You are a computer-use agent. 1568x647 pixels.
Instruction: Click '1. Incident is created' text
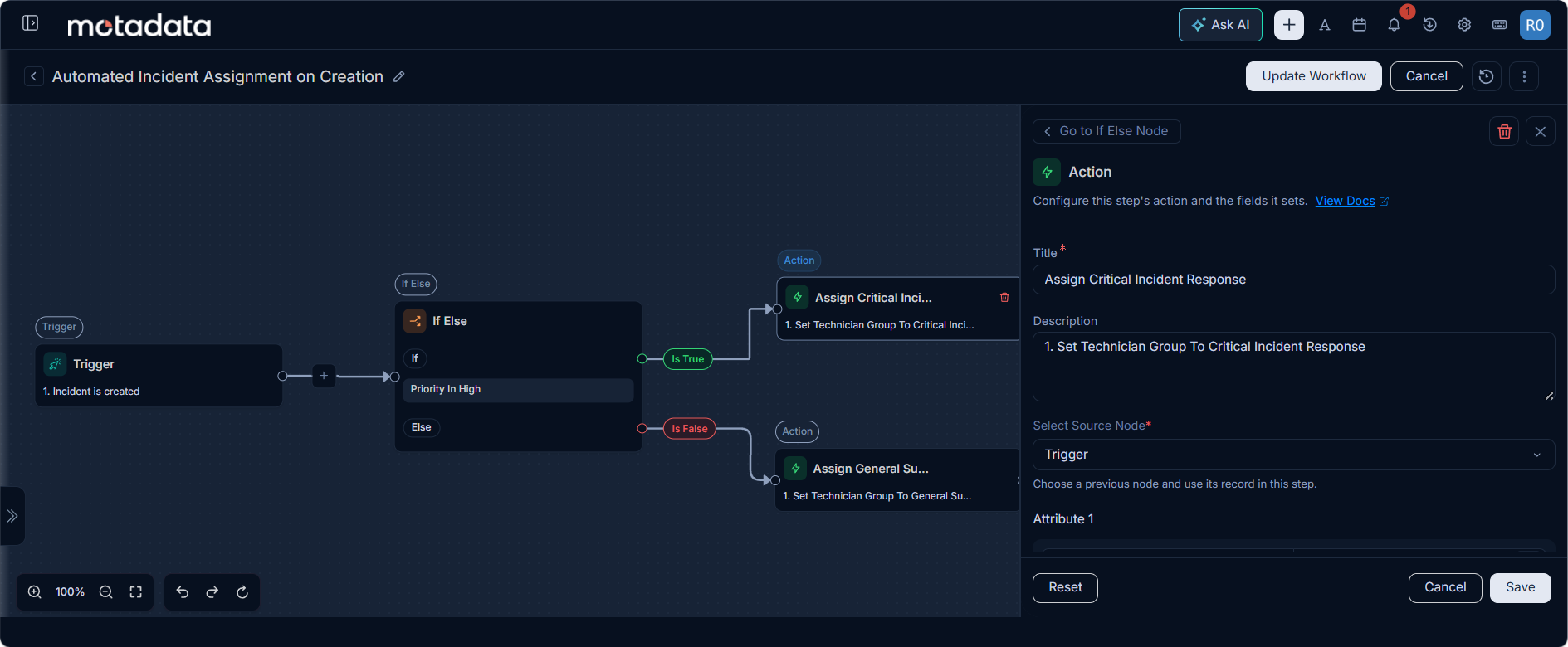[91, 392]
